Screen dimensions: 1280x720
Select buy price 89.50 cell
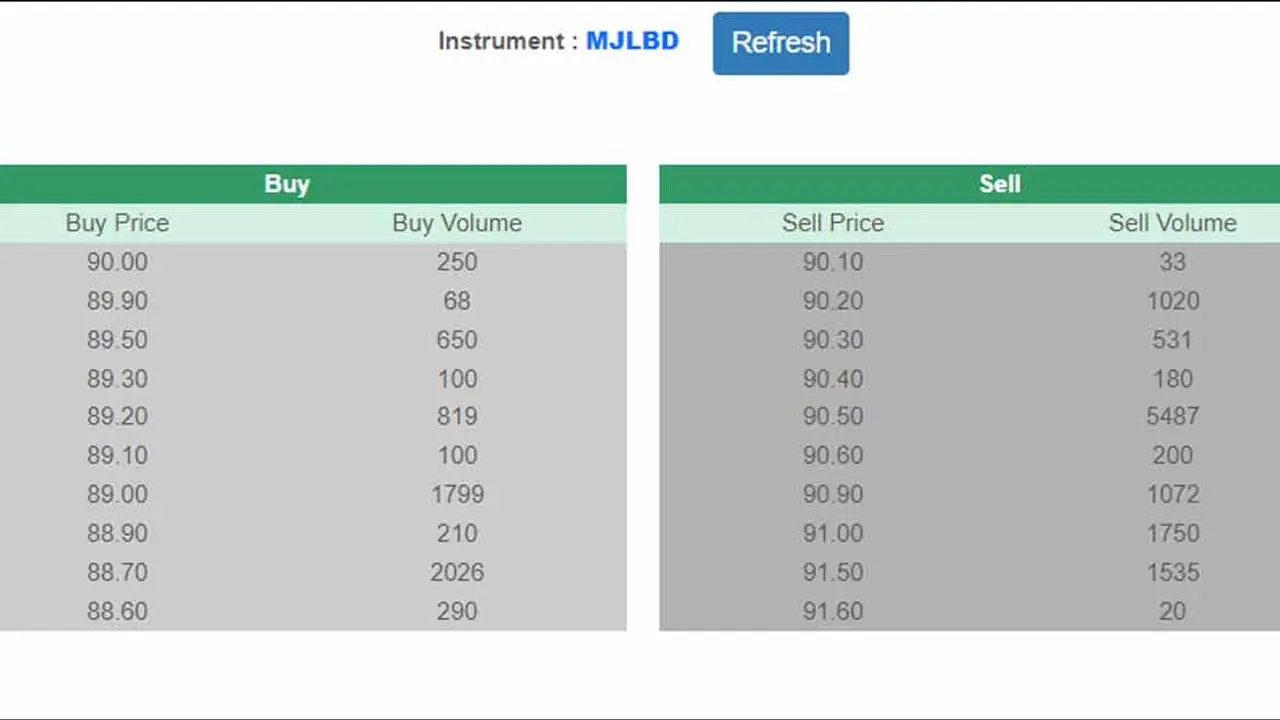click(117, 340)
